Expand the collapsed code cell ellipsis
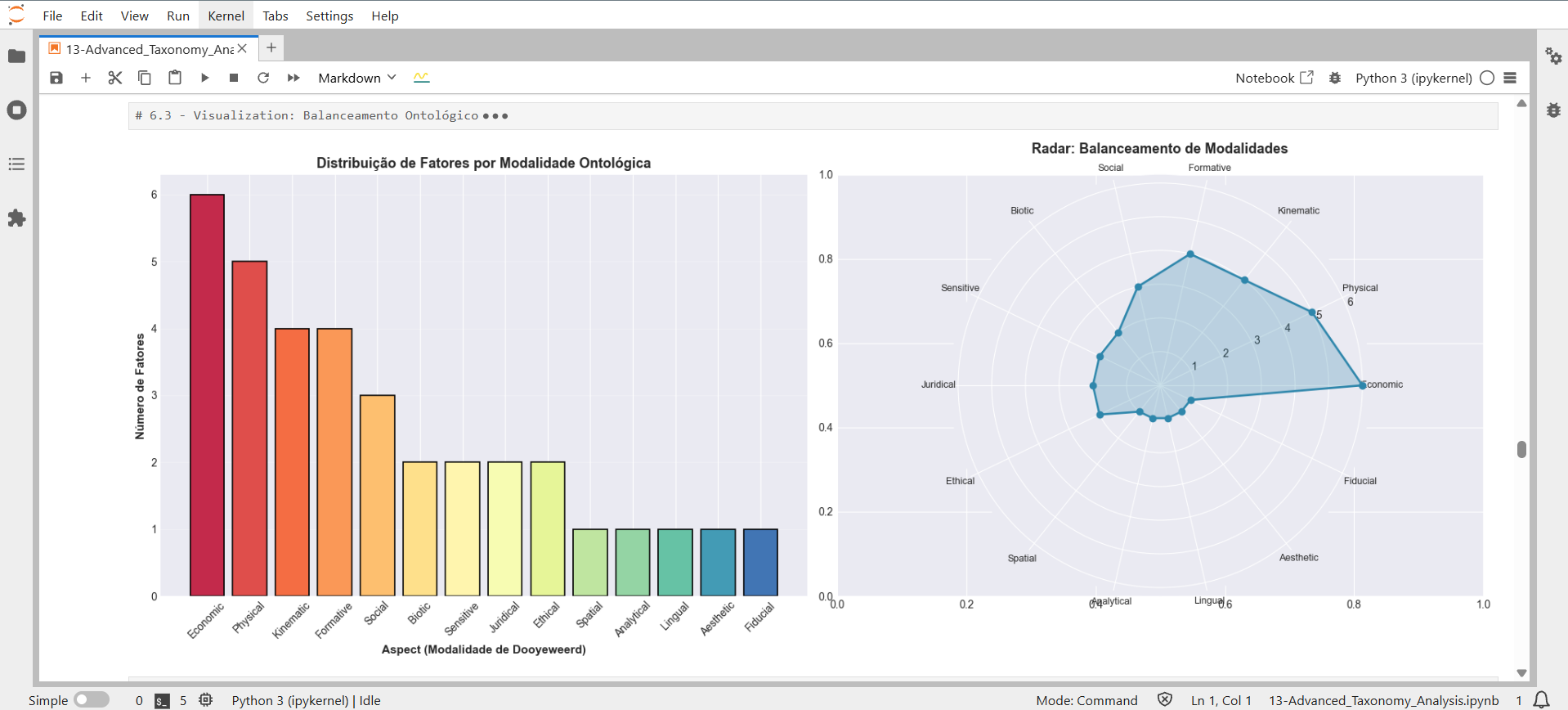The image size is (1568, 710). (495, 116)
